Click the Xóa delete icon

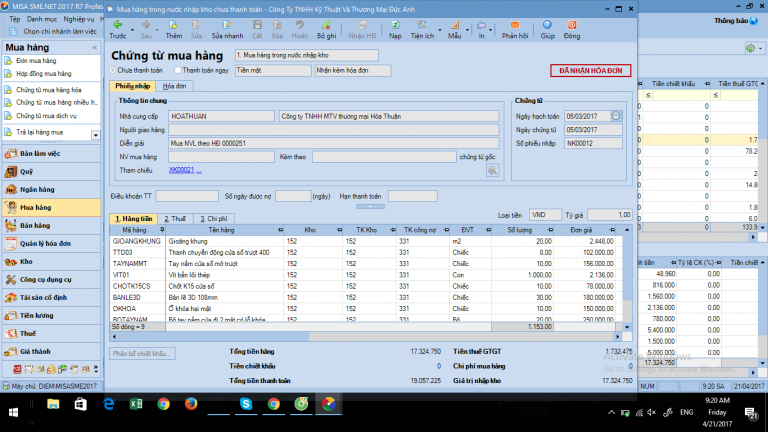[277, 29]
